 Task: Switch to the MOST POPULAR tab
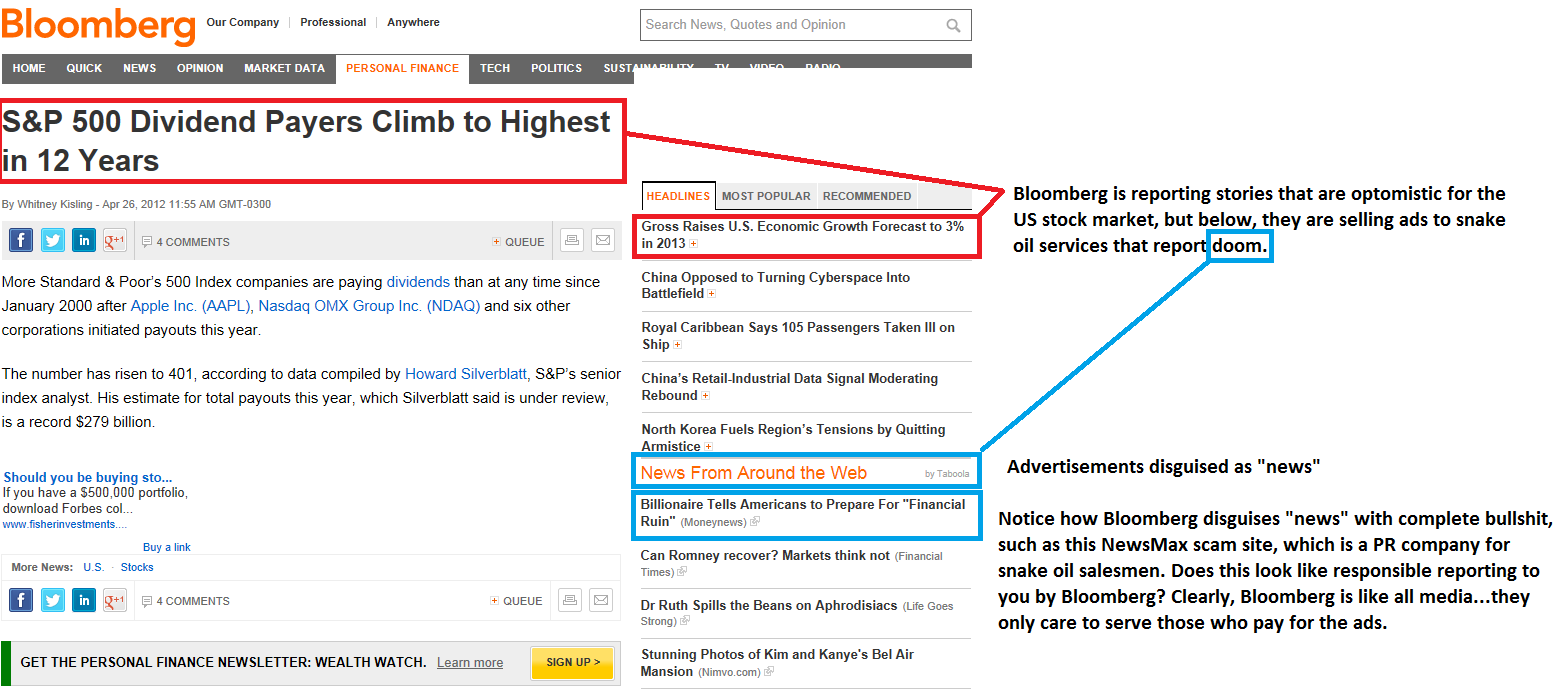767,196
